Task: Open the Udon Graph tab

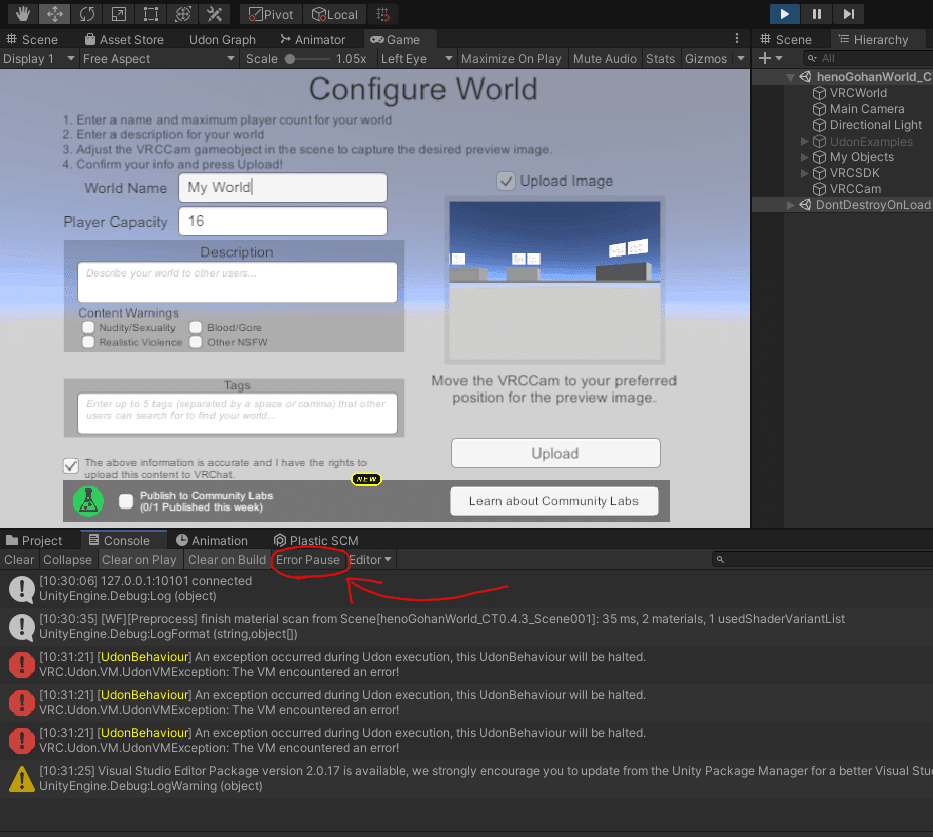Action: click(x=223, y=40)
